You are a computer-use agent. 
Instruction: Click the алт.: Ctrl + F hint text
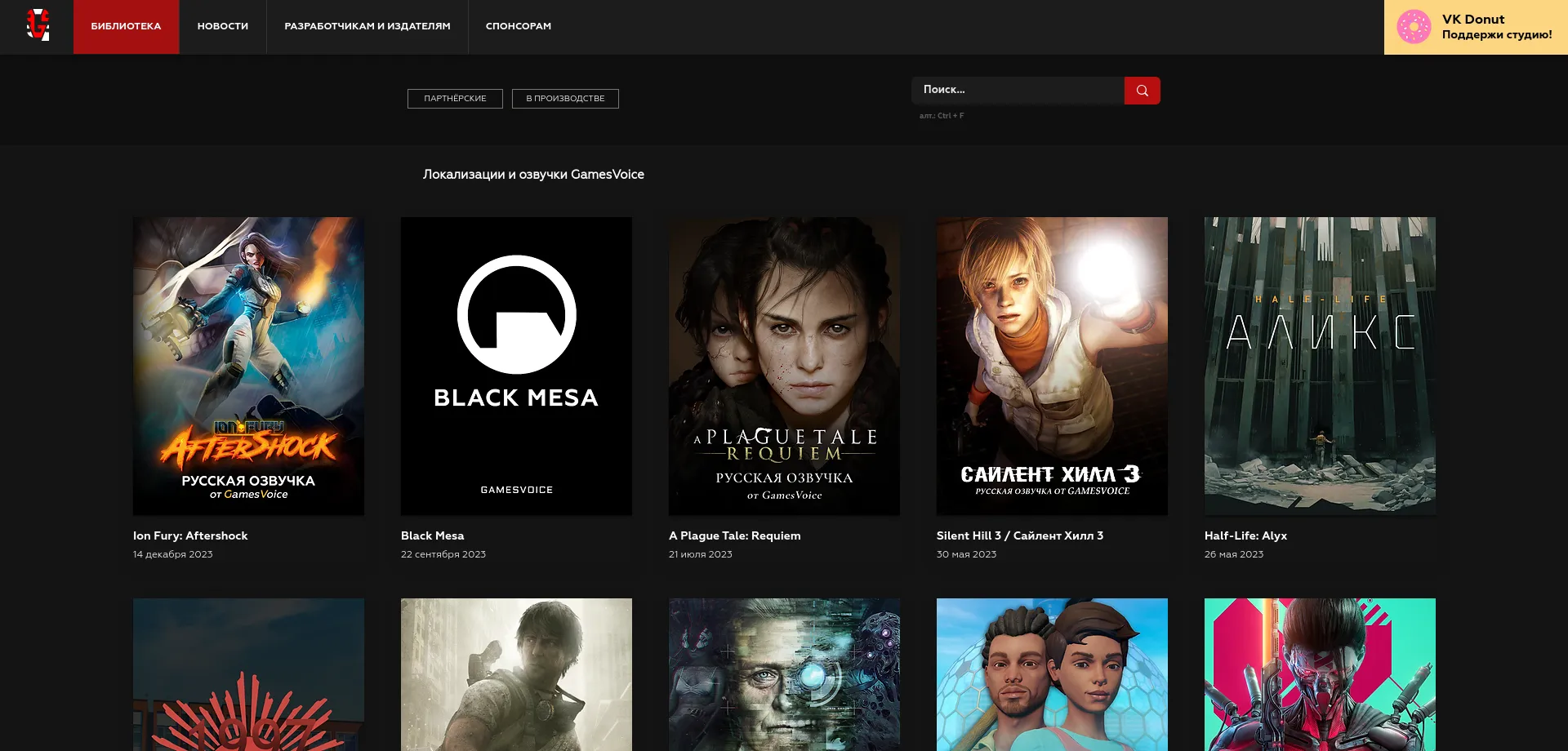(x=942, y=116)
